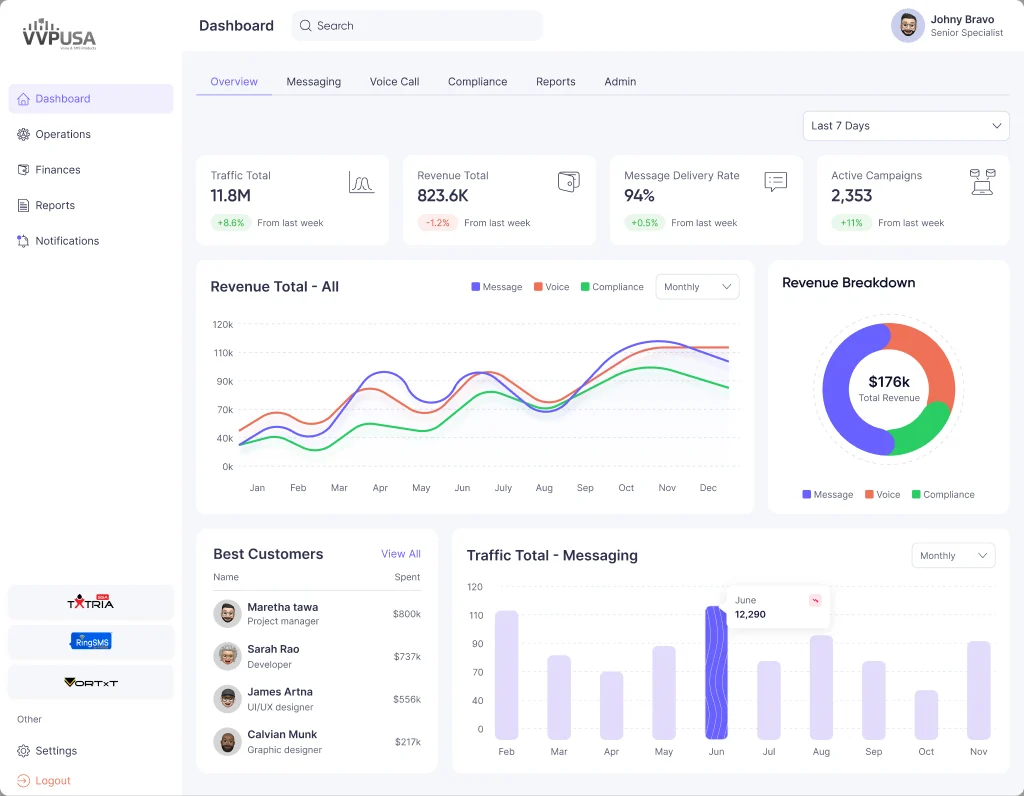Viewport: 1024px width, 796px height.
Task: Open Settings in the sidebar
Action: pyautogui.click(x=91, y=751)
